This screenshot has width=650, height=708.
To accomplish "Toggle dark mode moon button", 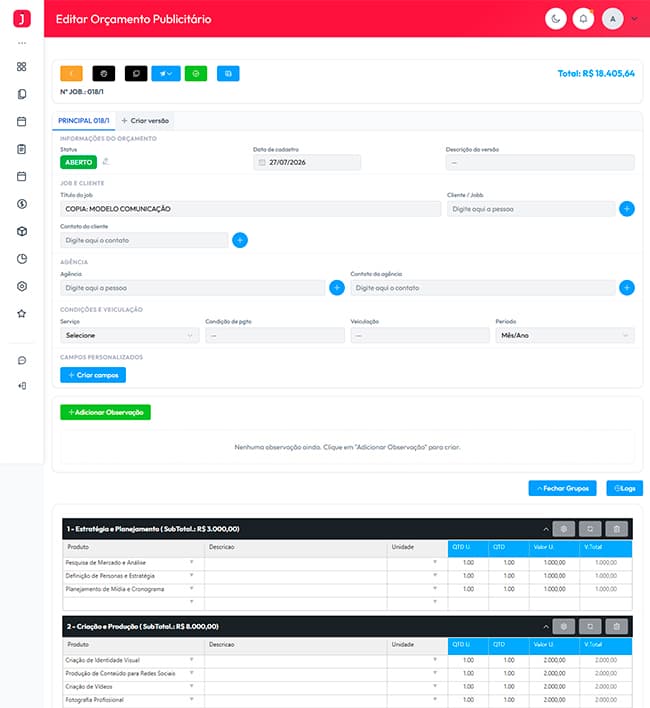I will 556,19.
